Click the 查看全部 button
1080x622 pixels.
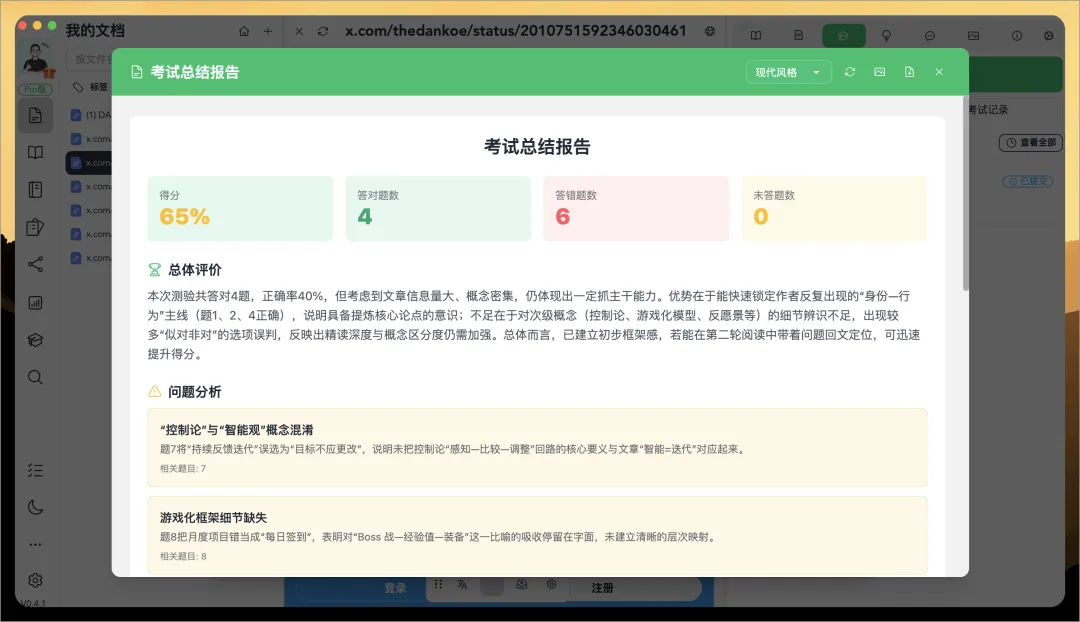tap(1030, 143)
